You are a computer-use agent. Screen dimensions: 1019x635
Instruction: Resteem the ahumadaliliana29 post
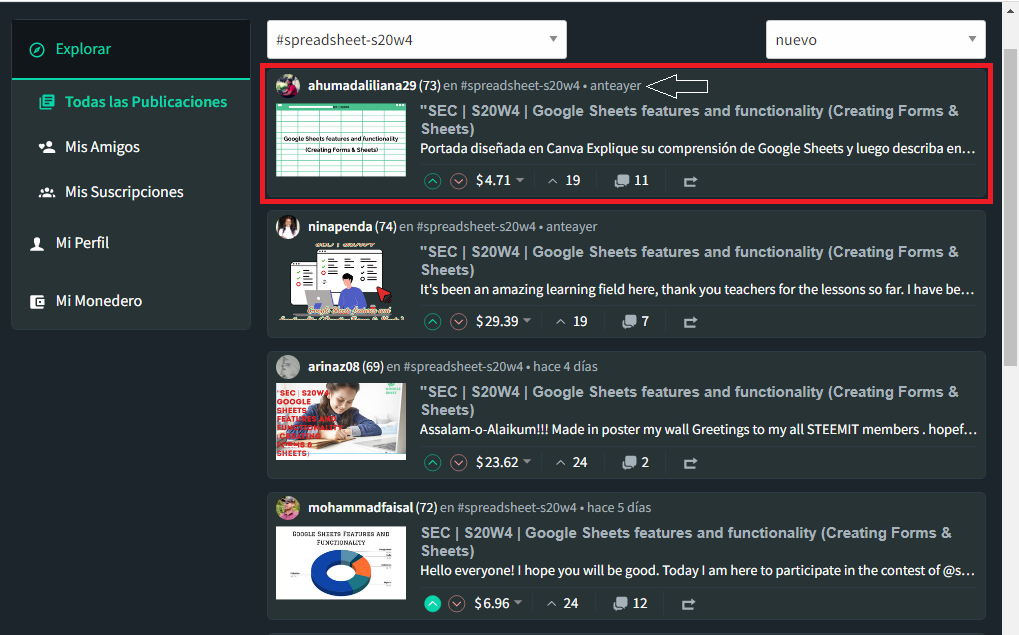(690, 182)
